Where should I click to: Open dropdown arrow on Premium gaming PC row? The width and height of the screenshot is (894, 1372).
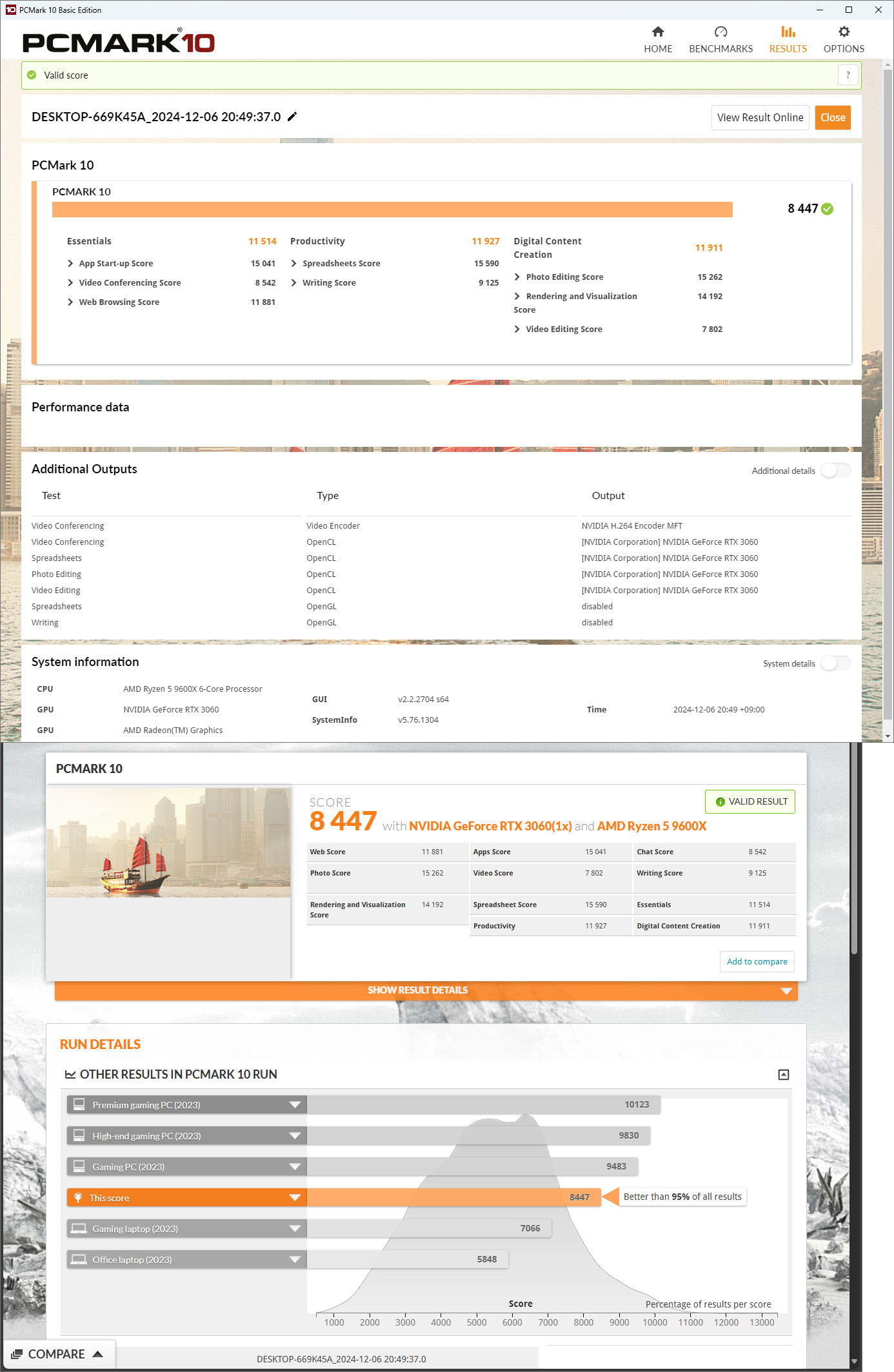(x=295, y=1104)
